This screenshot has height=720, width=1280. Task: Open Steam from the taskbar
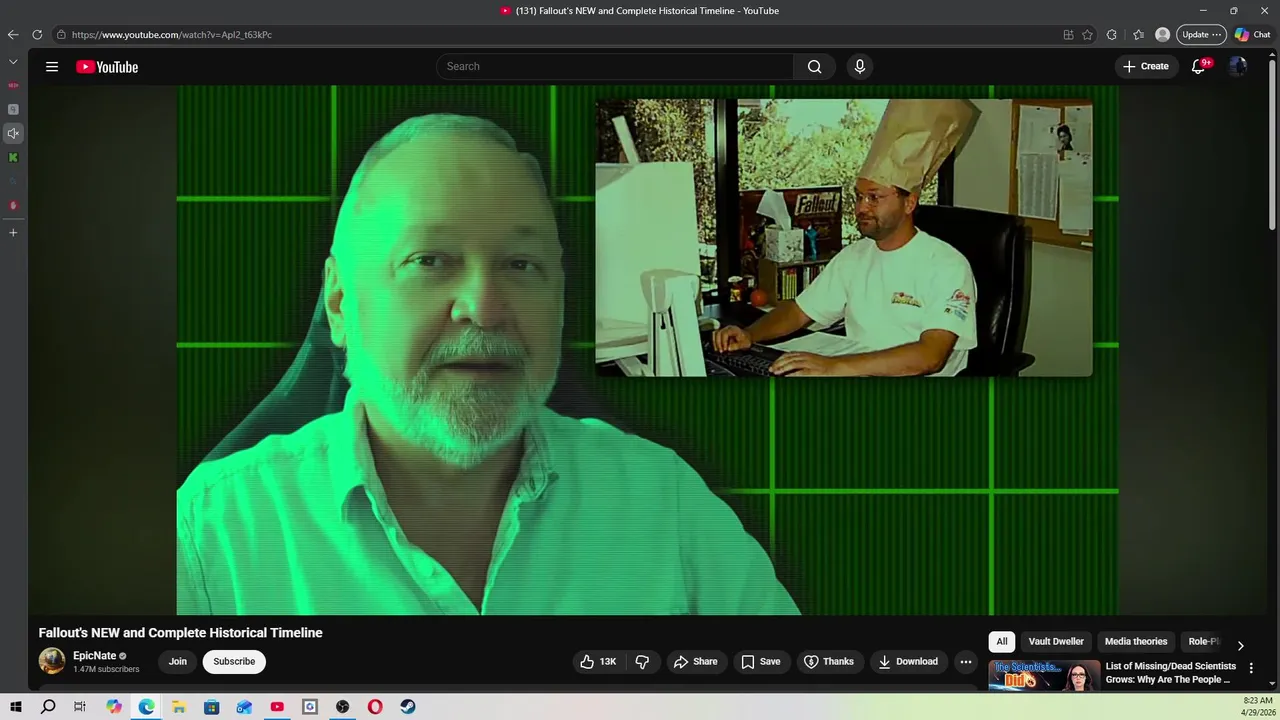408,707
